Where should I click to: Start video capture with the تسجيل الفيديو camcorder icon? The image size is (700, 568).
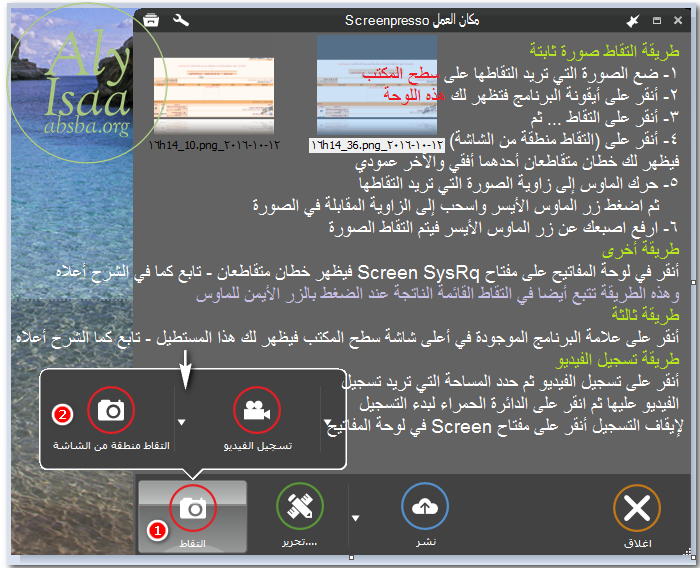pos(257,410)
